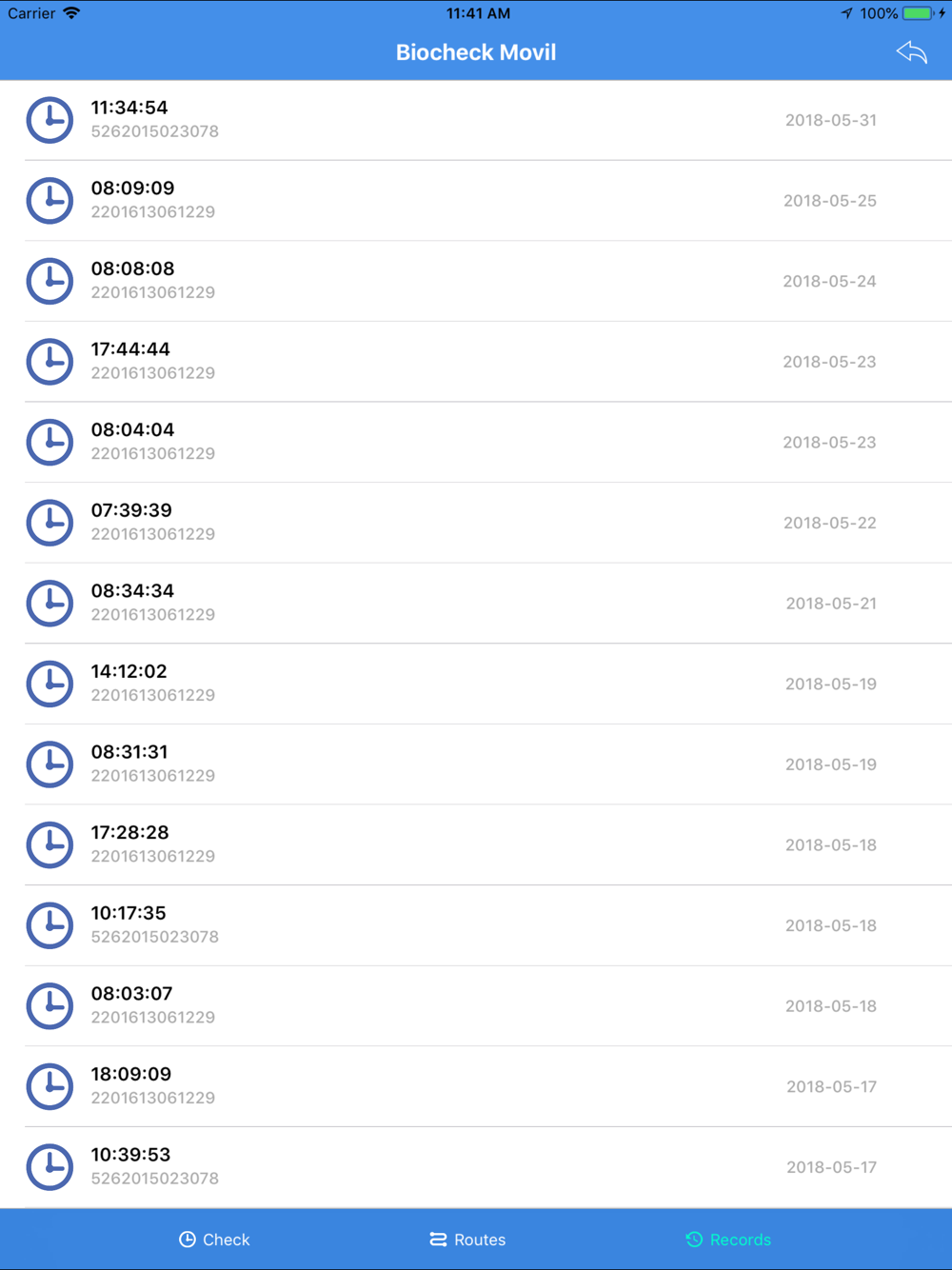952x1270 pixels.
Task: Click the battery indicator in status bar
Action: click(920, 13)
